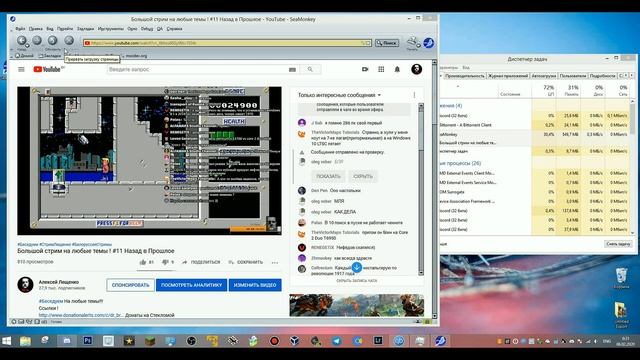This screenshot has width=640, height=360.
Task: Reload the page with the Reload button
Action: [53, 40]
